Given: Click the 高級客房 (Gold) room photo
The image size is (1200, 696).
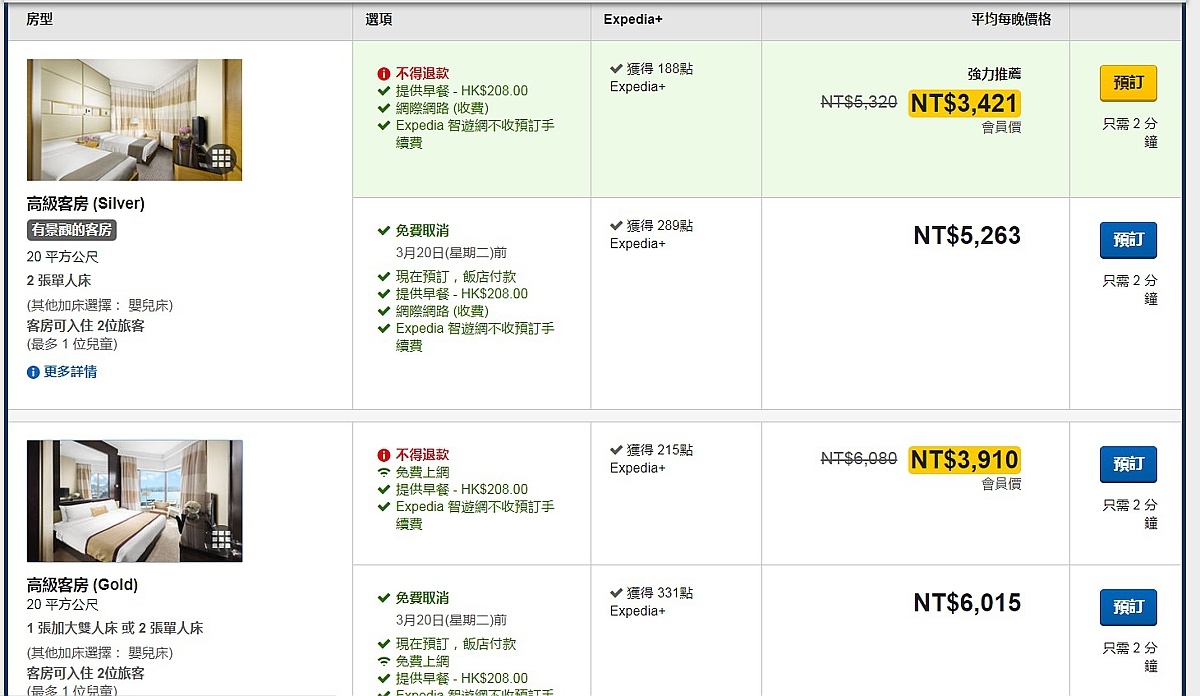Looking at the screenshot, I should 134,500.
